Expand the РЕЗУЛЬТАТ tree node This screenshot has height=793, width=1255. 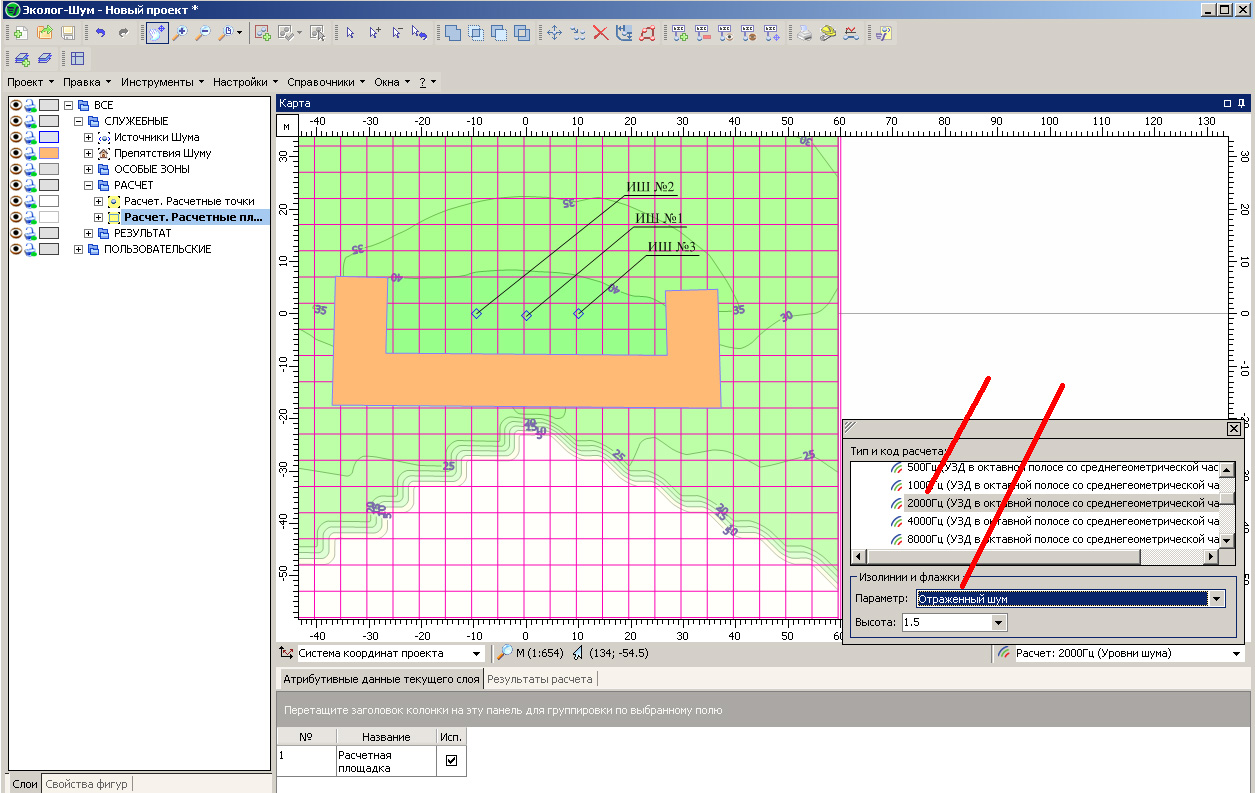pos(89,233)
